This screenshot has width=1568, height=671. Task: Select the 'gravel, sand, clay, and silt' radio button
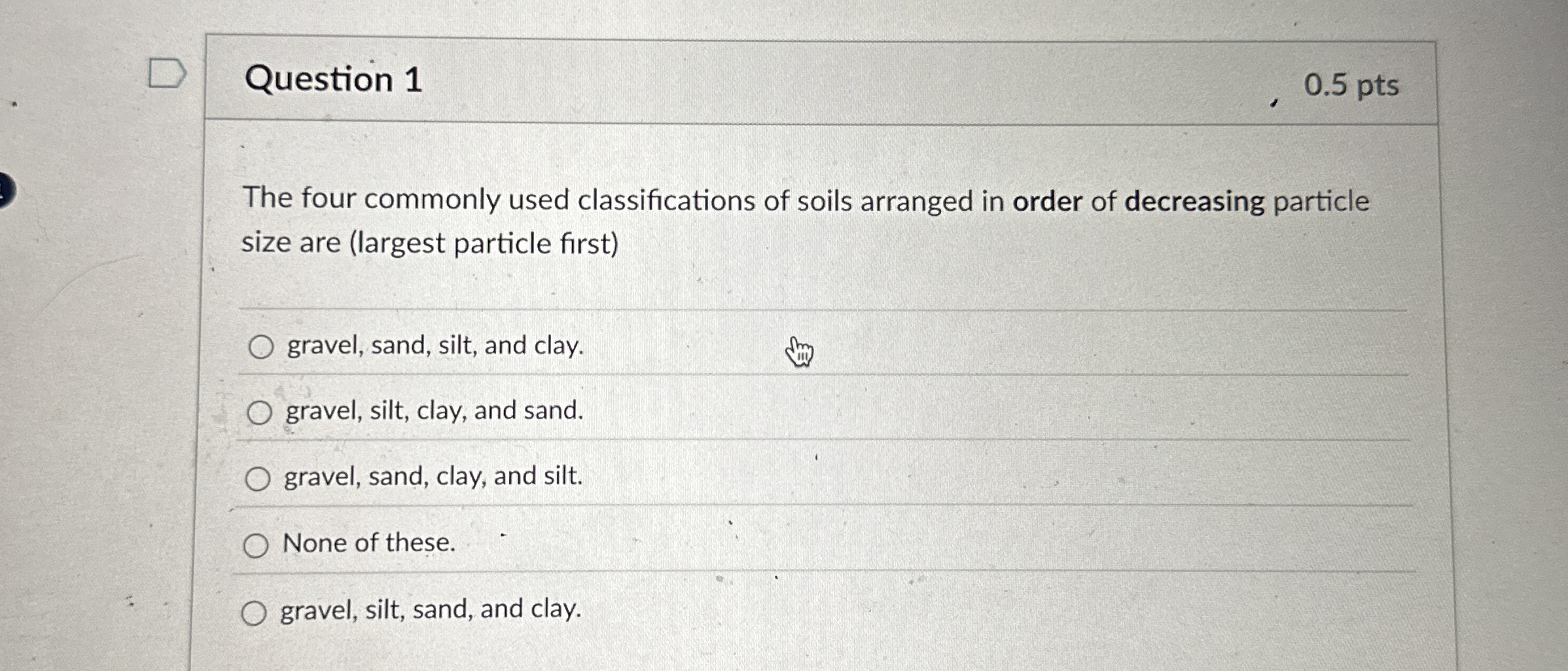[258, 479]
